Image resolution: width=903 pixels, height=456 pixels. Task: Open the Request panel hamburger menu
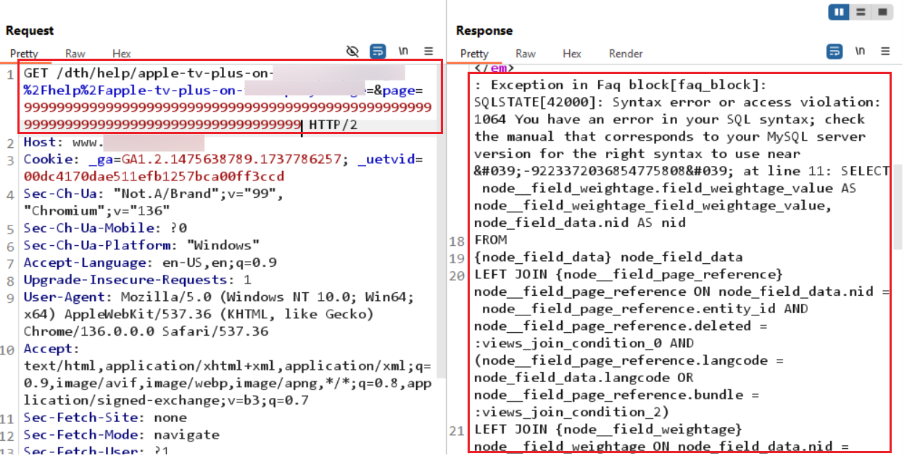click(x=428, y=51)
